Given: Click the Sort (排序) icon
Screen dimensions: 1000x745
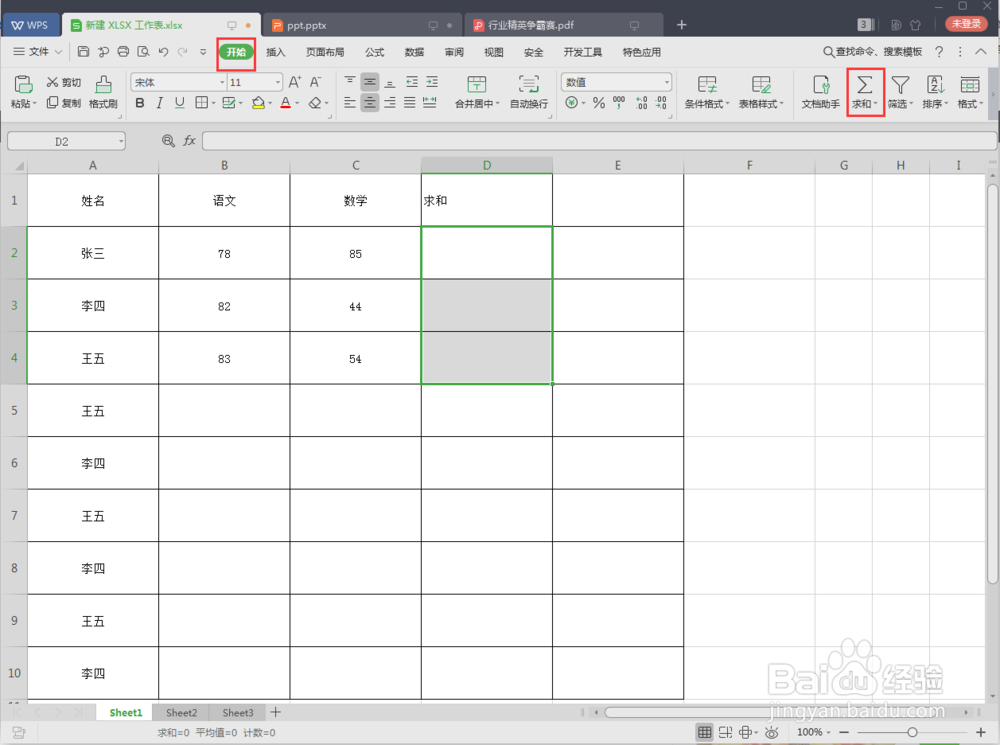Looking at the screenshot, I should click(936, 85).
